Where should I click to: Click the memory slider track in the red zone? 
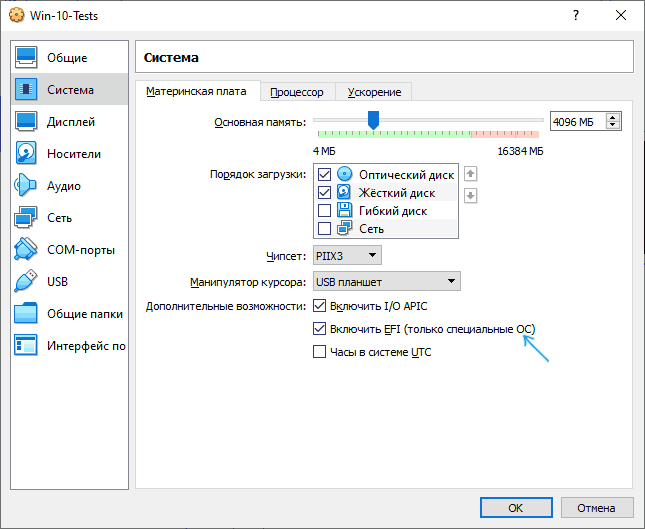505,134
